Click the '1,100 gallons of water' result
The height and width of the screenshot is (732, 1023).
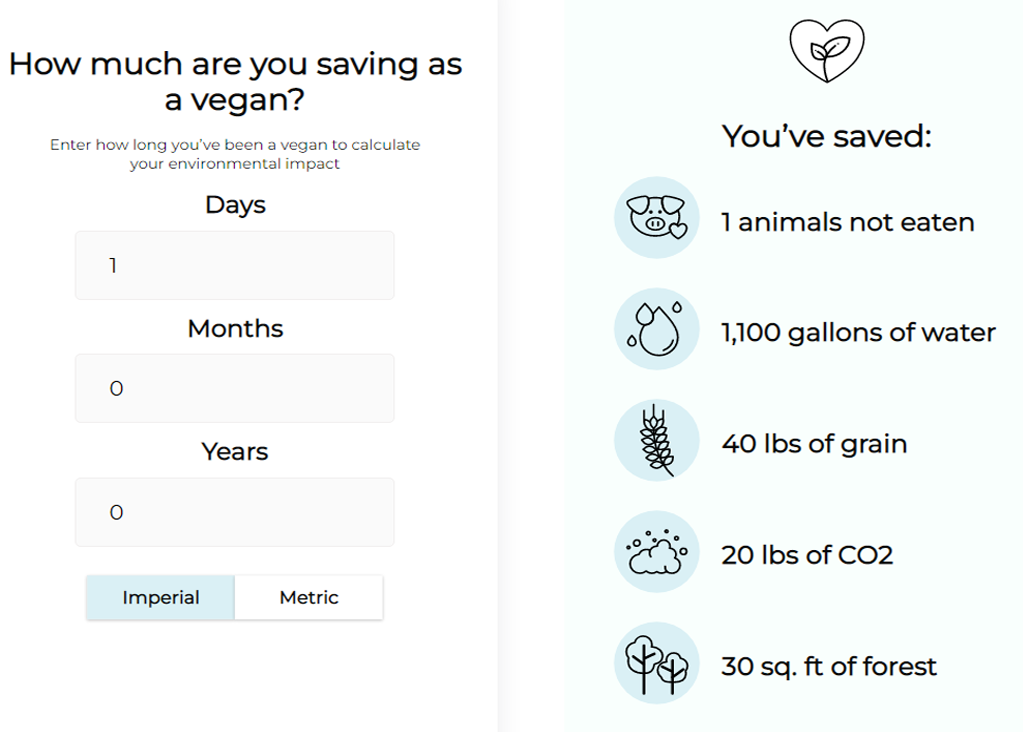coord(859,333)
